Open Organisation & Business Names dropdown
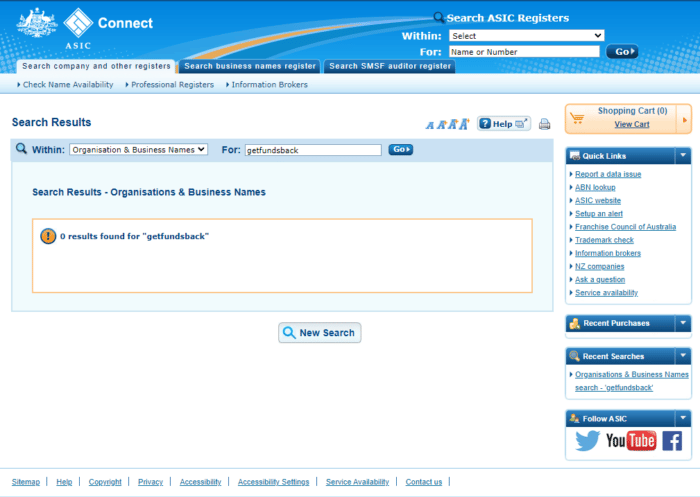 pyautogui.click(x=138, y=150)
